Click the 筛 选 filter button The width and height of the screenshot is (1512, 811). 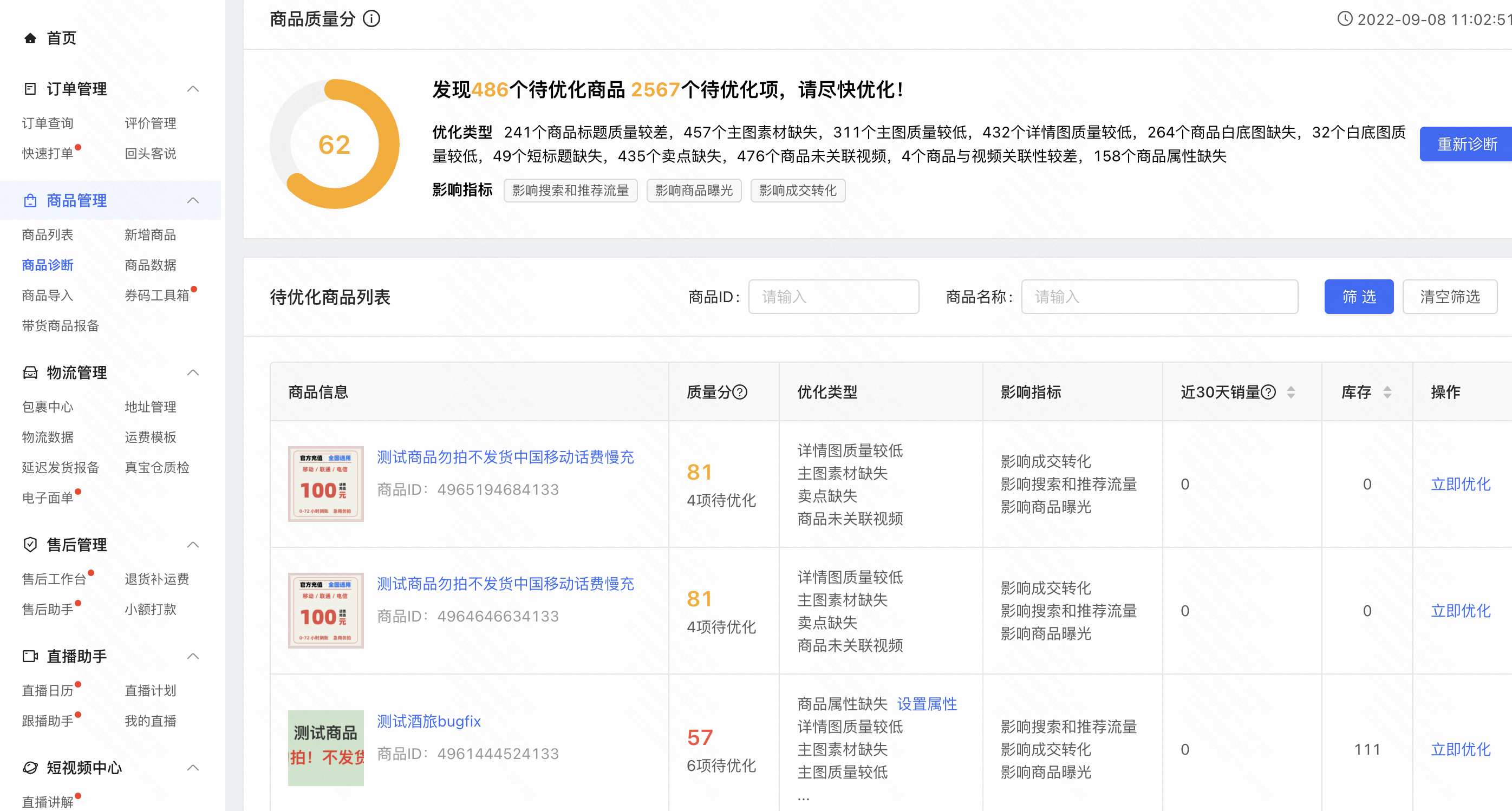coord(1359,297)
